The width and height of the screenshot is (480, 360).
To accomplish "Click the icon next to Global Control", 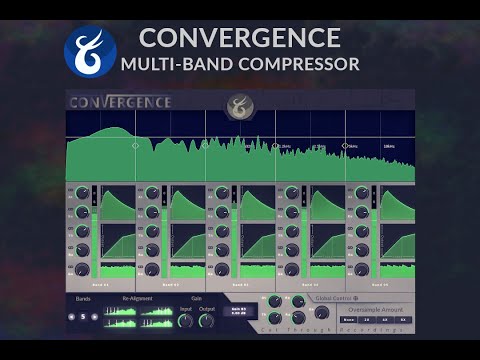I will click(356, 298).
